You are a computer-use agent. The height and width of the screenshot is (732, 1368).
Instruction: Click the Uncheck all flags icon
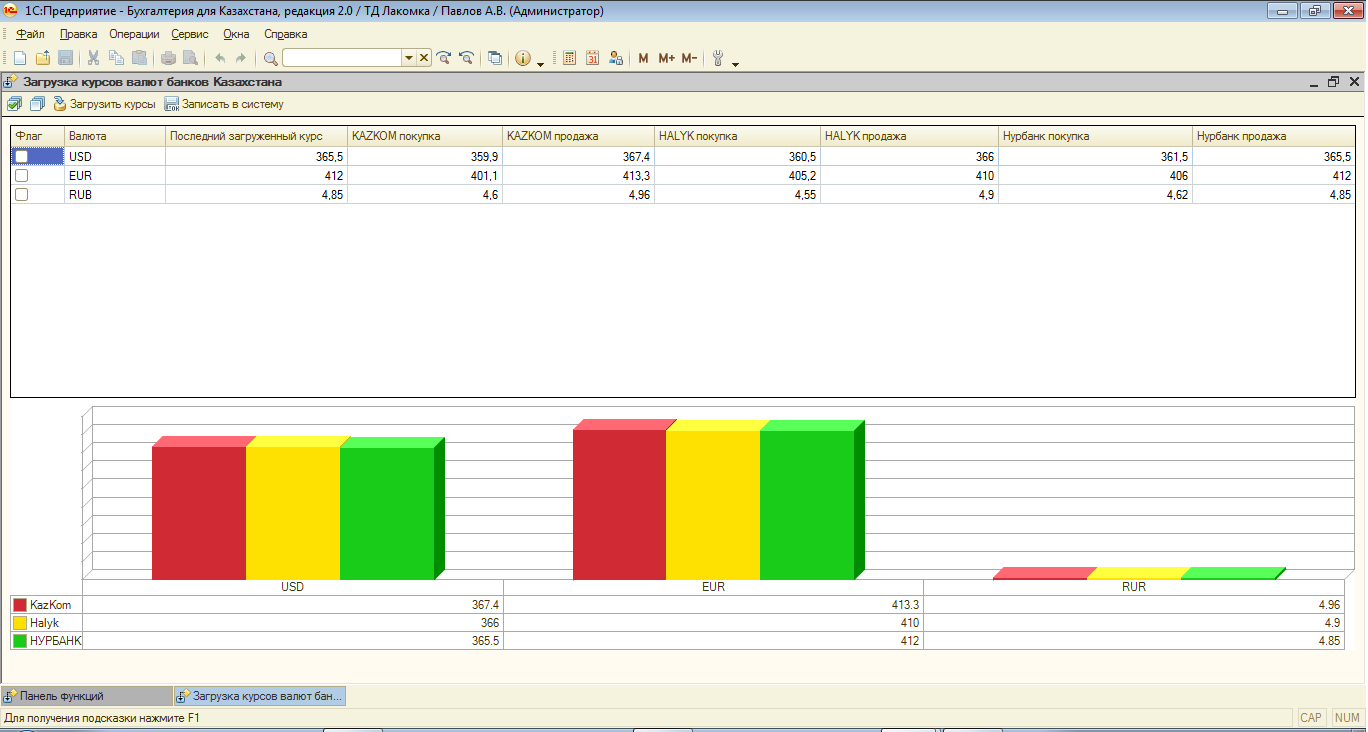37,104
